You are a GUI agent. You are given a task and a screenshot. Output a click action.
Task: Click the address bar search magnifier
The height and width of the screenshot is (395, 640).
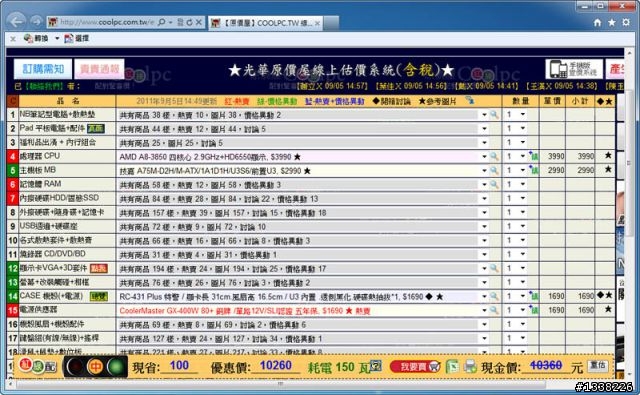[x=162, y=22]
